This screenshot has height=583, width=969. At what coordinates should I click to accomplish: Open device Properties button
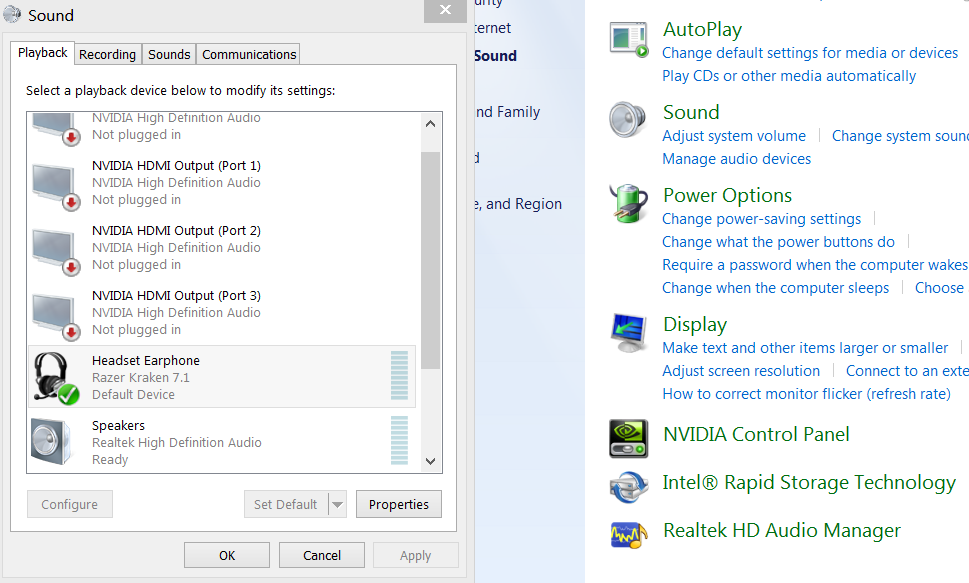point(399,504)
